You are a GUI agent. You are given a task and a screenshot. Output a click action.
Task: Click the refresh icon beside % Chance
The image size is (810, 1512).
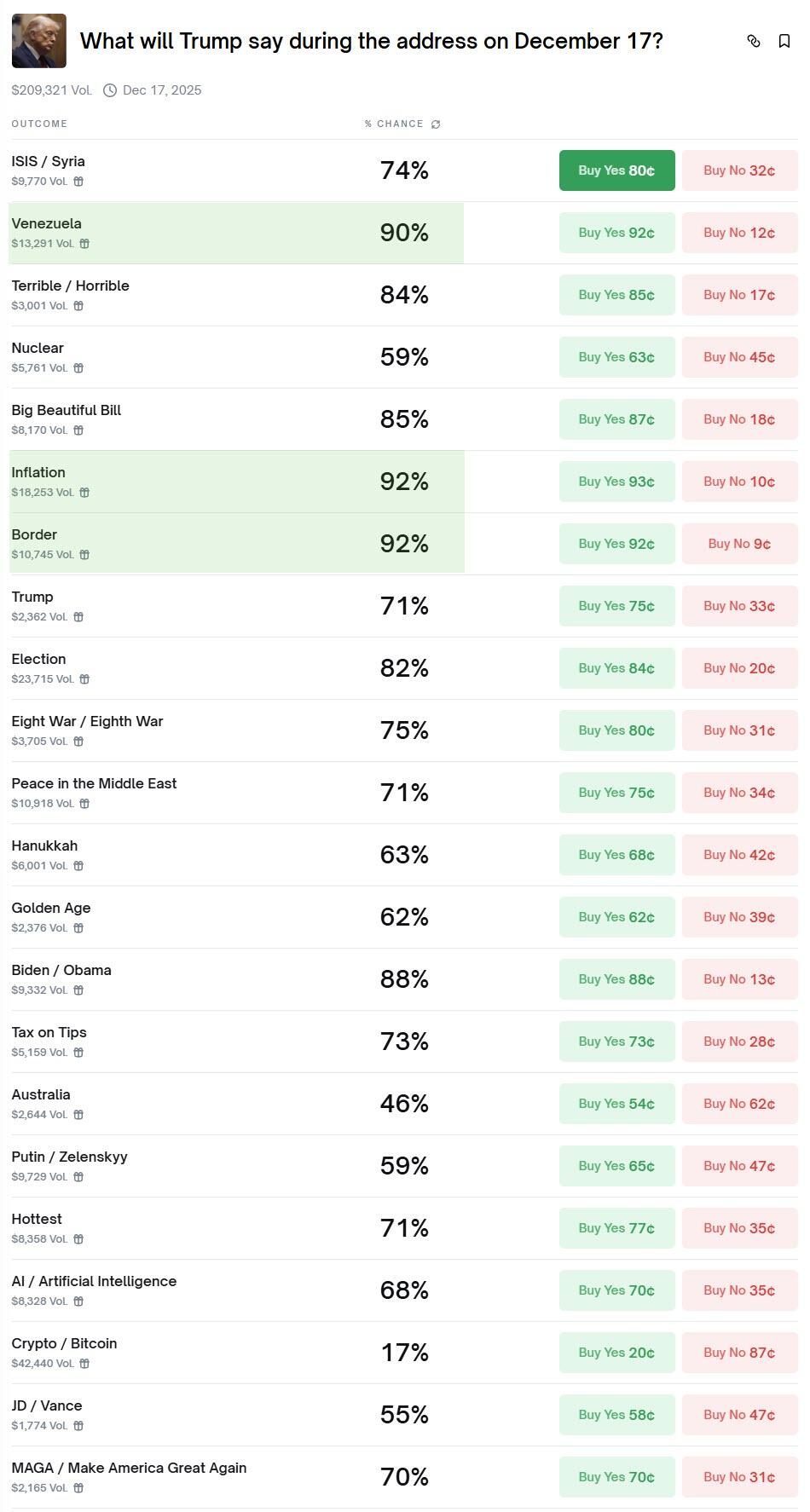(436, 124)
